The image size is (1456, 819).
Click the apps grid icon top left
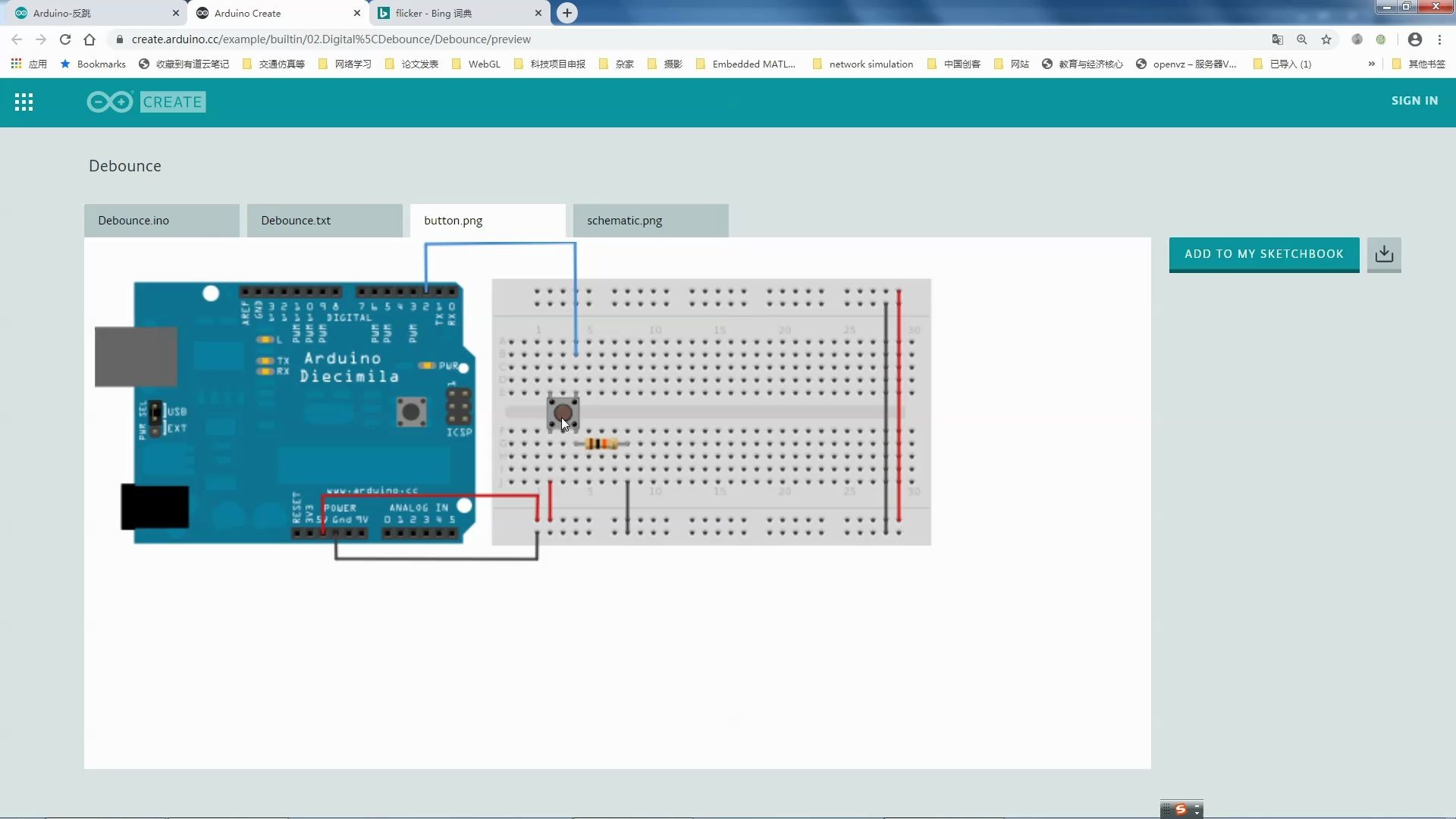24,101
